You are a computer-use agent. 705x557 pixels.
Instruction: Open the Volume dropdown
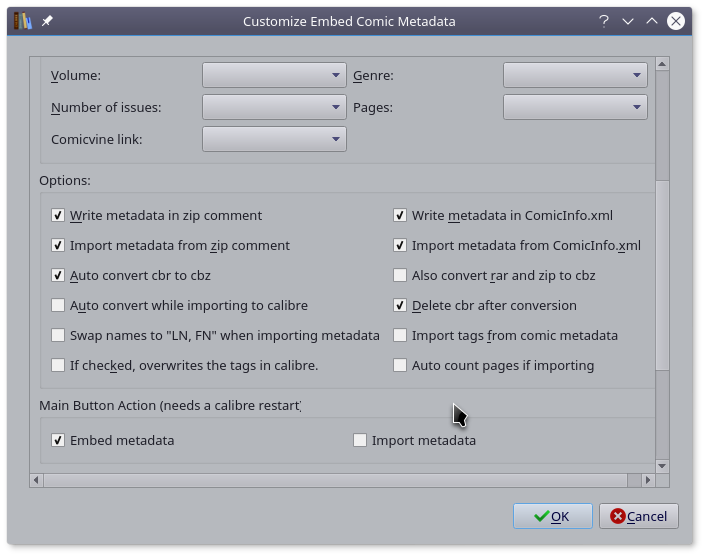274,75
